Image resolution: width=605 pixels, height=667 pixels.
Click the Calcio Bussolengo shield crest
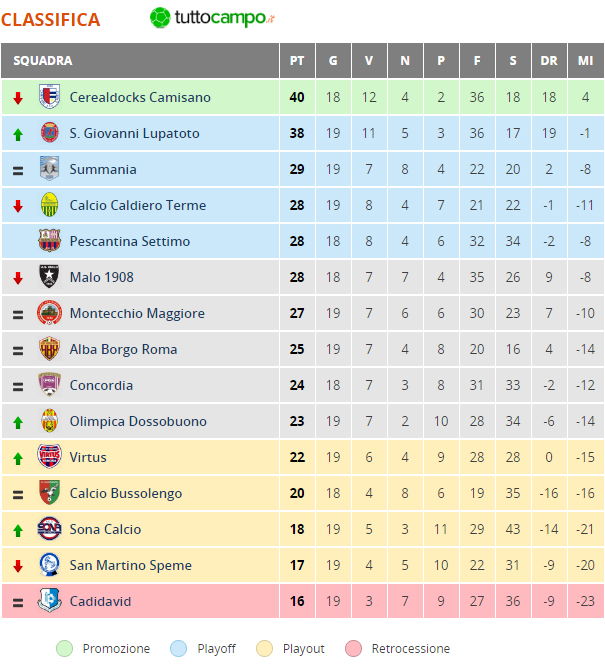tap(49, 492)
